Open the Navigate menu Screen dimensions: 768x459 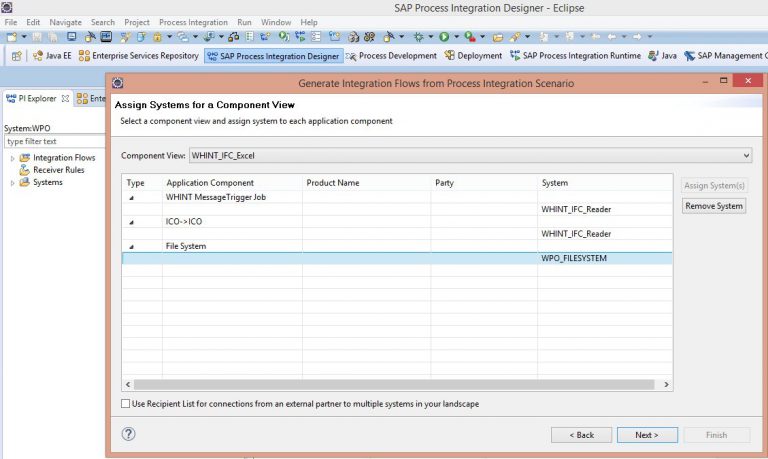tap(66, 23)
